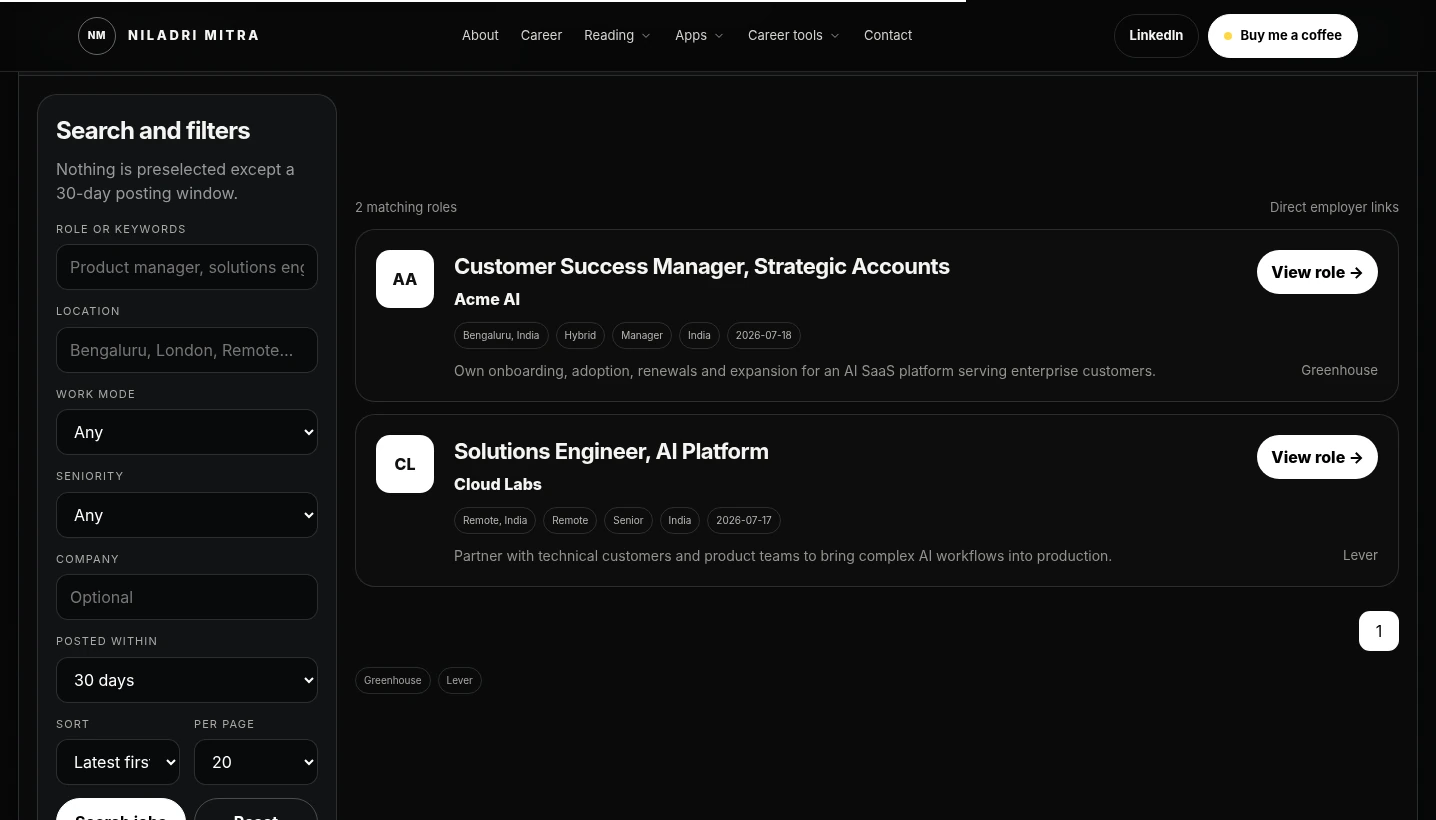View role for Solutions Engineer
This screenshot has width=1436, height=820.
coord(1317,457)
